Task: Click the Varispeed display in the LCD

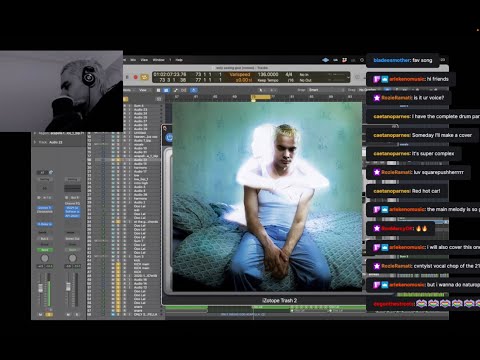Action: [x=240, y=75]
